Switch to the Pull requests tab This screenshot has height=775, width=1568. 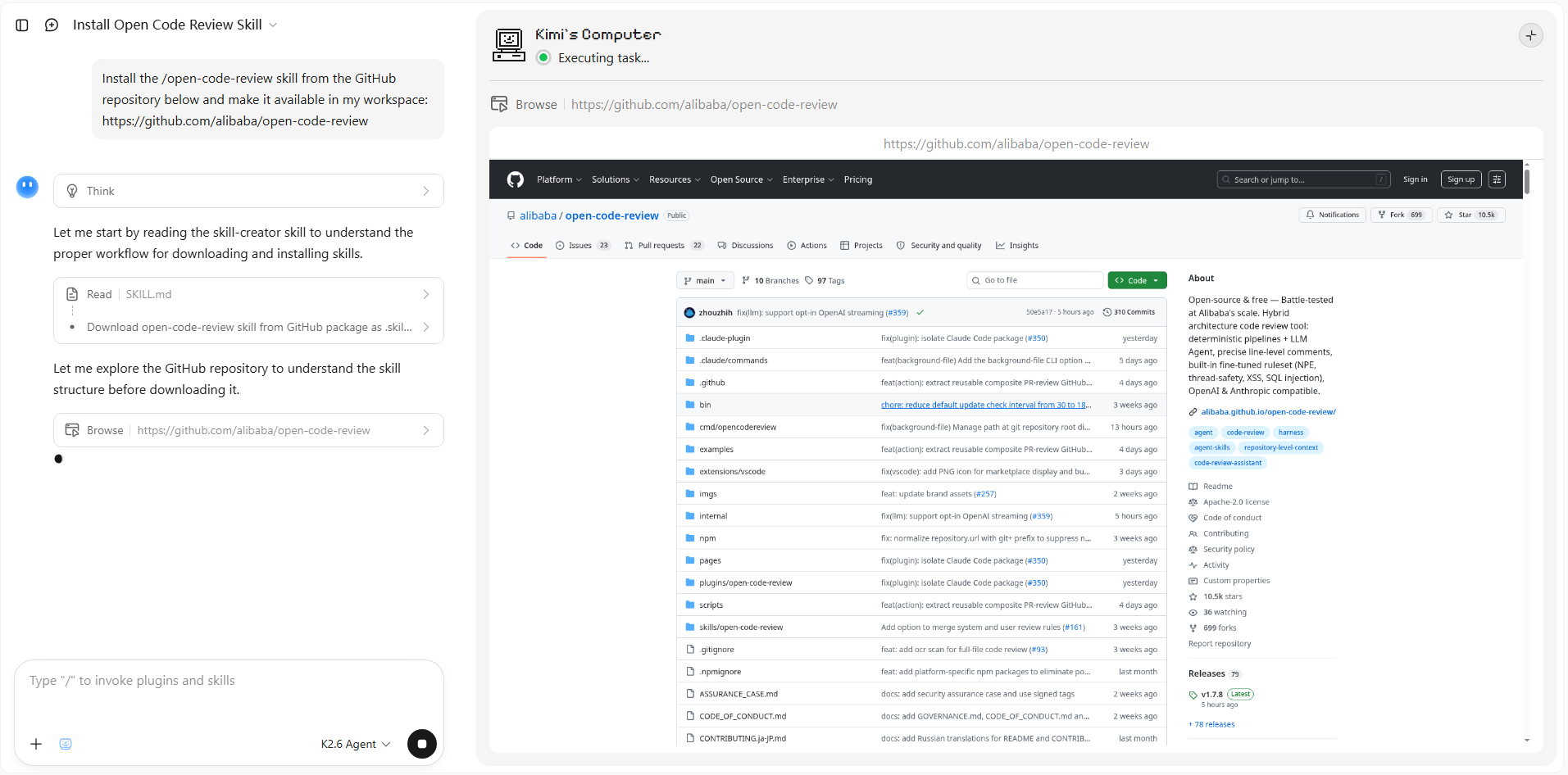664,246
